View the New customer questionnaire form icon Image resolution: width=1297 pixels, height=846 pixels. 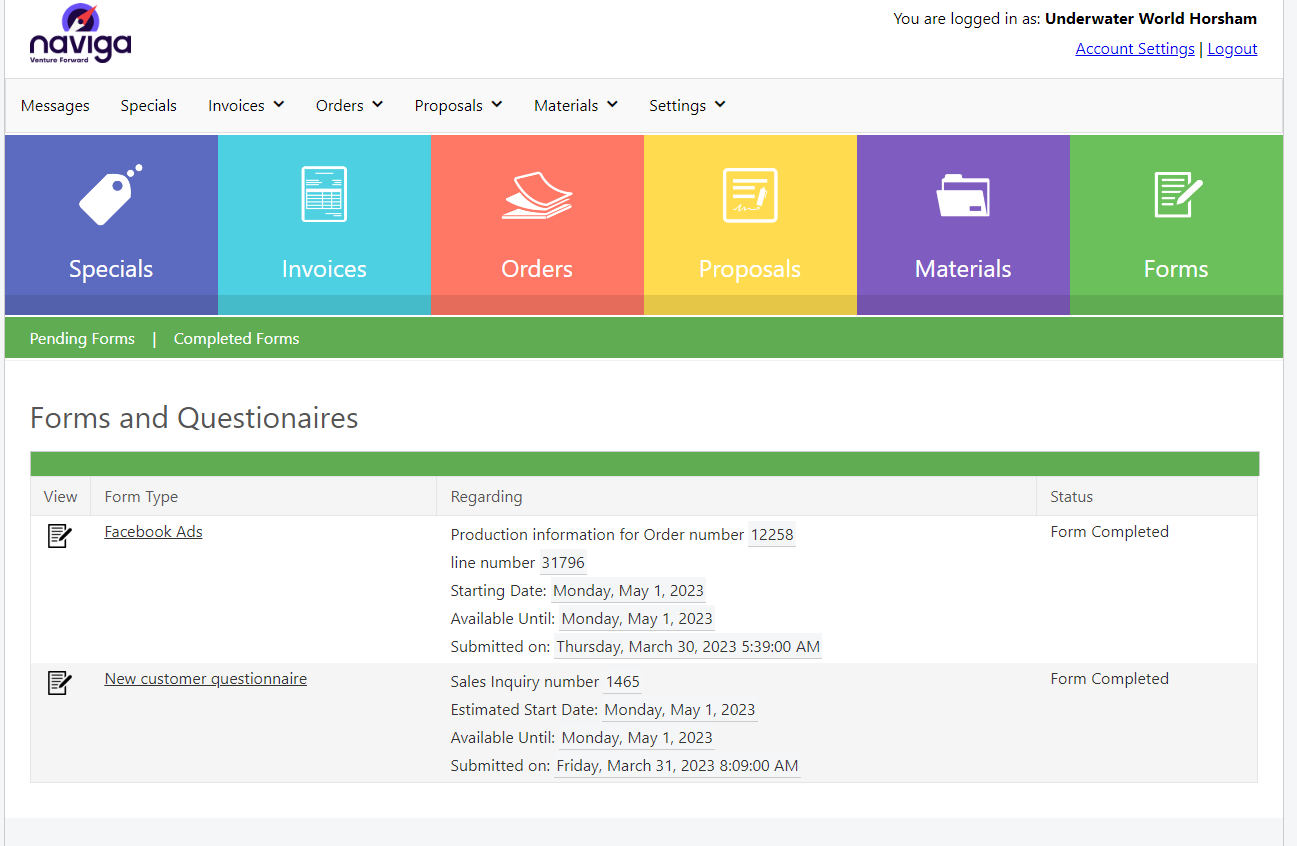[x=60, y=683]
